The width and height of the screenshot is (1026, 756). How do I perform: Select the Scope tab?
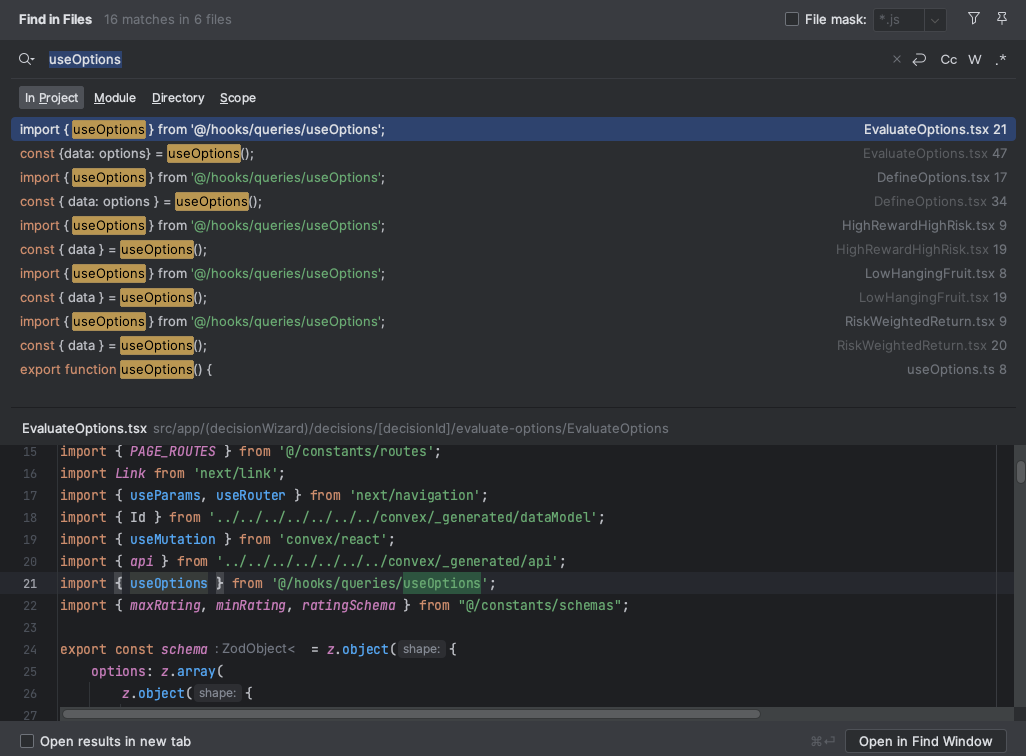238,98
